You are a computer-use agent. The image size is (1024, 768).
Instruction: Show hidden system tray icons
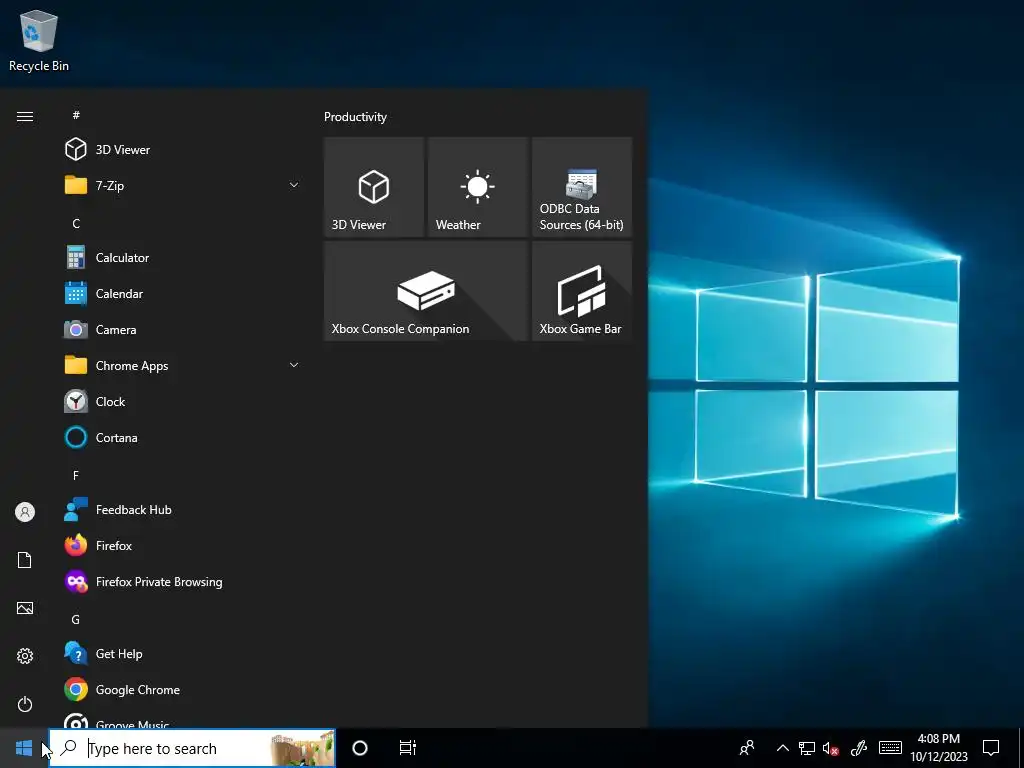click(x=782, y=748)
